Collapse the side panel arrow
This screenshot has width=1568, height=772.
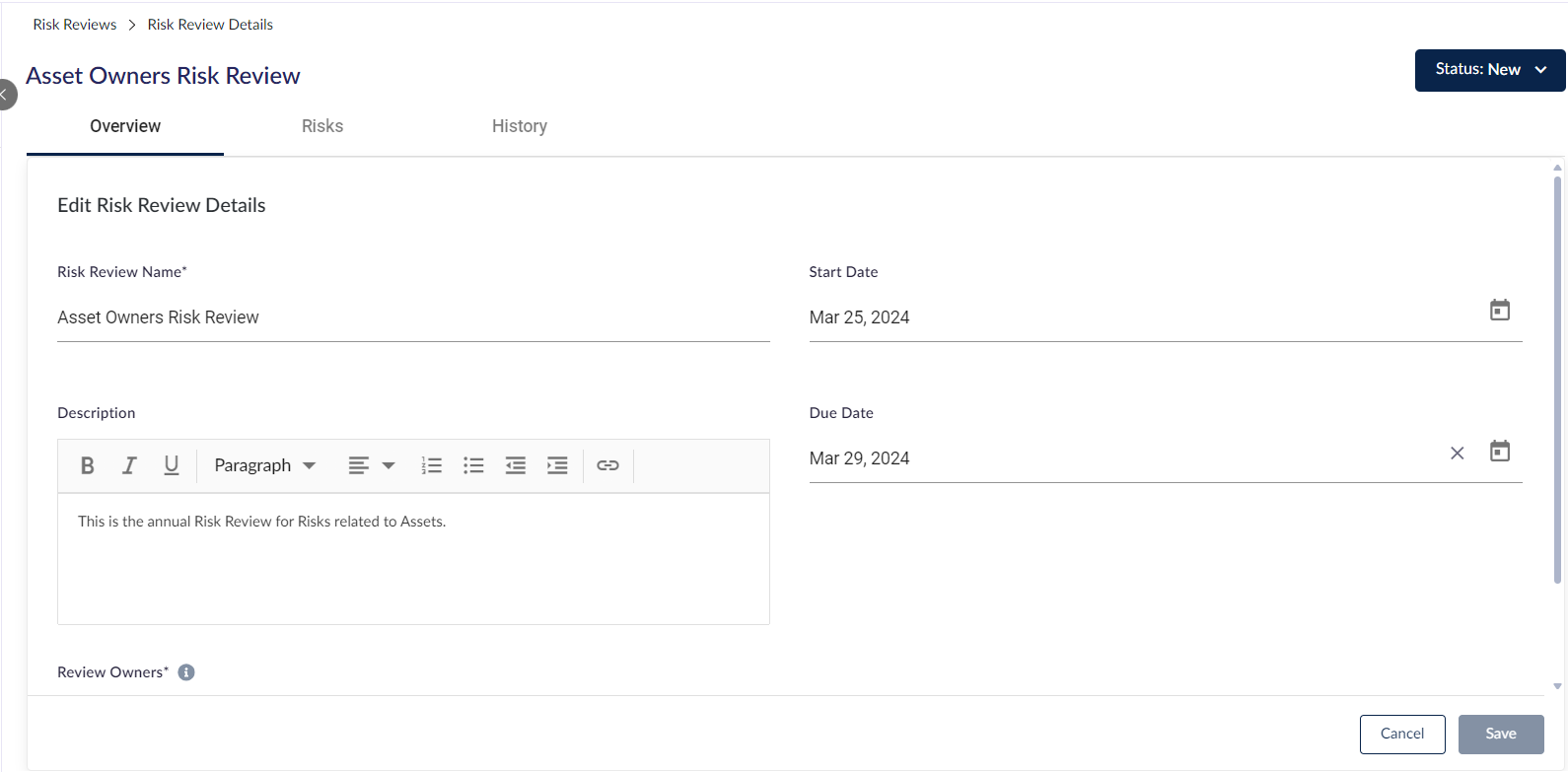point(6,95)
